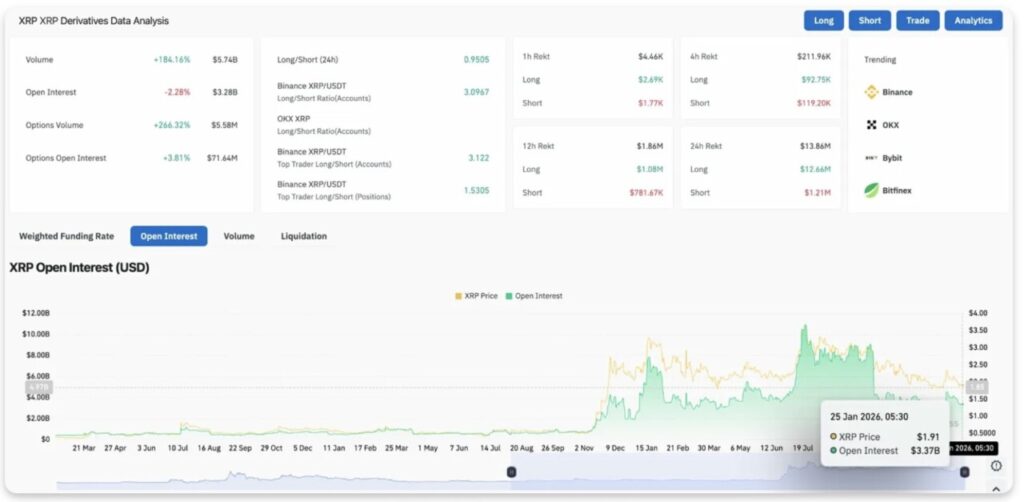Click the OKX exchange logo icon
The image size is (1024, 502).
[871, 125]
